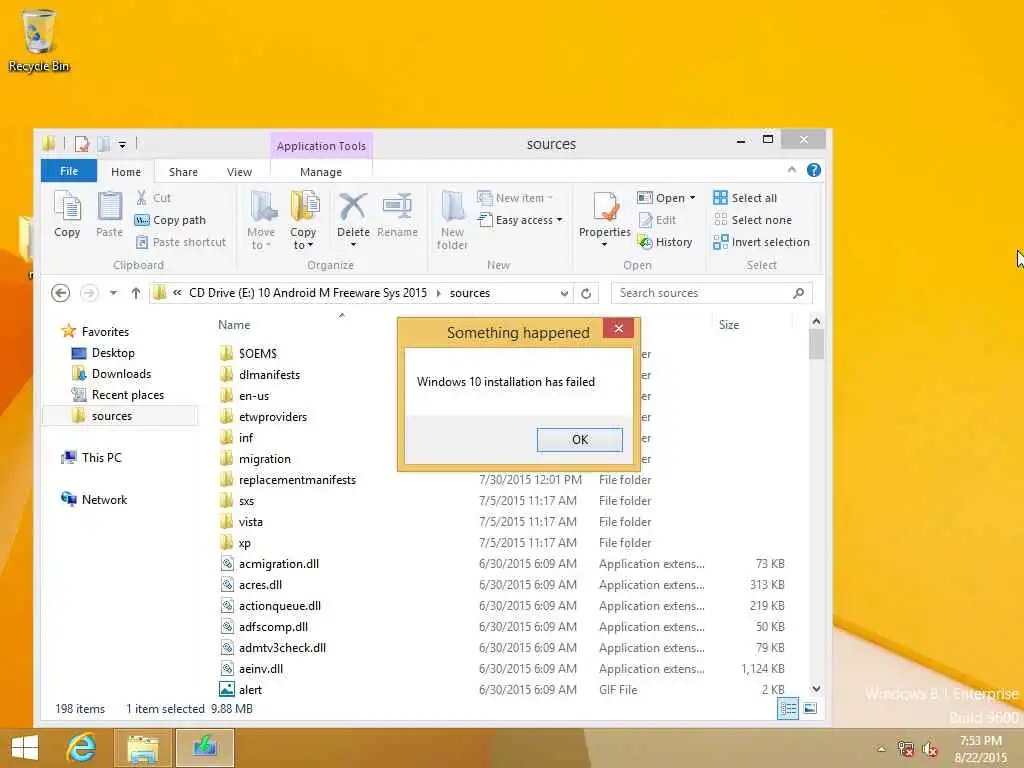Click File Explorer in the taskbar
Screen dimensions: 1024x768
pyautogui.click(x=142, y=748)
